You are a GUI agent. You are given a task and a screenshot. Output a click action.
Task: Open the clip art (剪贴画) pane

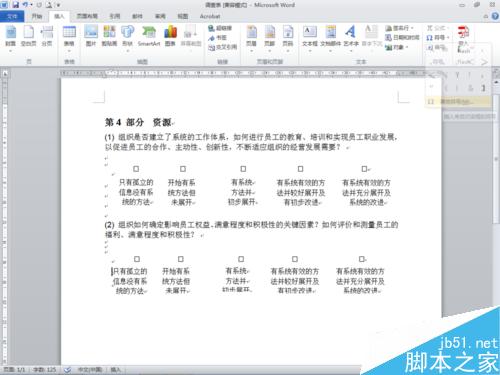(109, 36)
